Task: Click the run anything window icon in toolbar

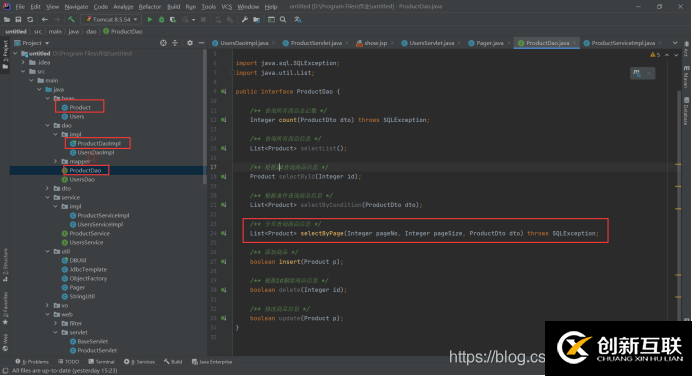Action: coord(271,19)
